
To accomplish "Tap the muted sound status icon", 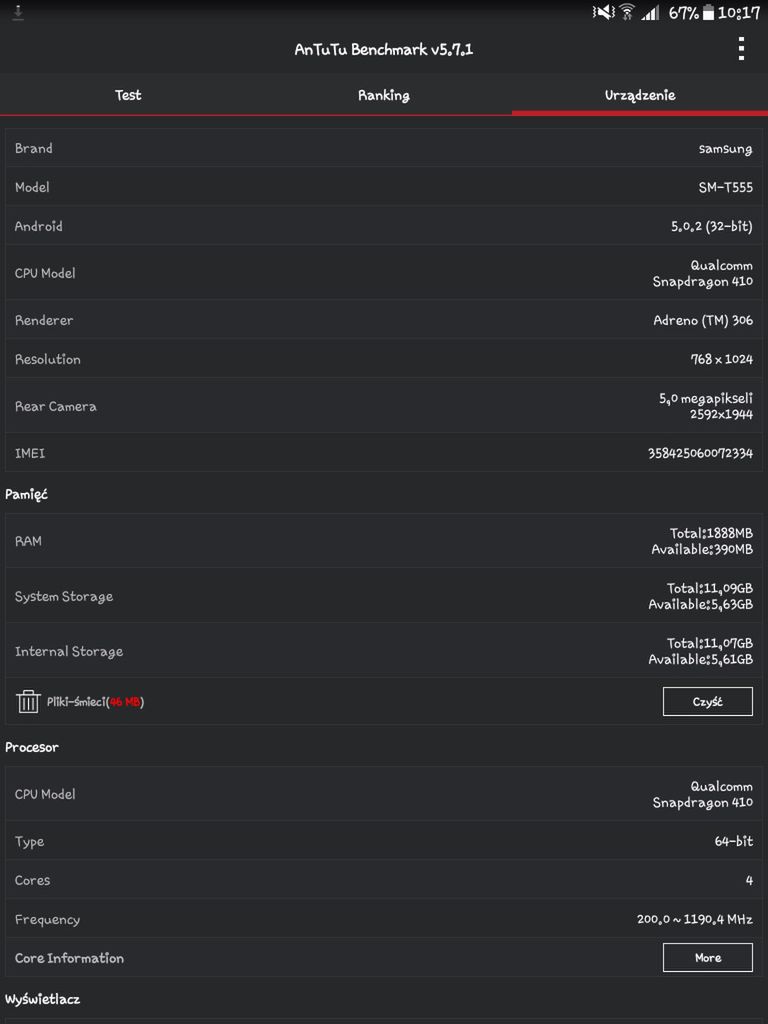I will pyautogui.click(x=602, y=12).
